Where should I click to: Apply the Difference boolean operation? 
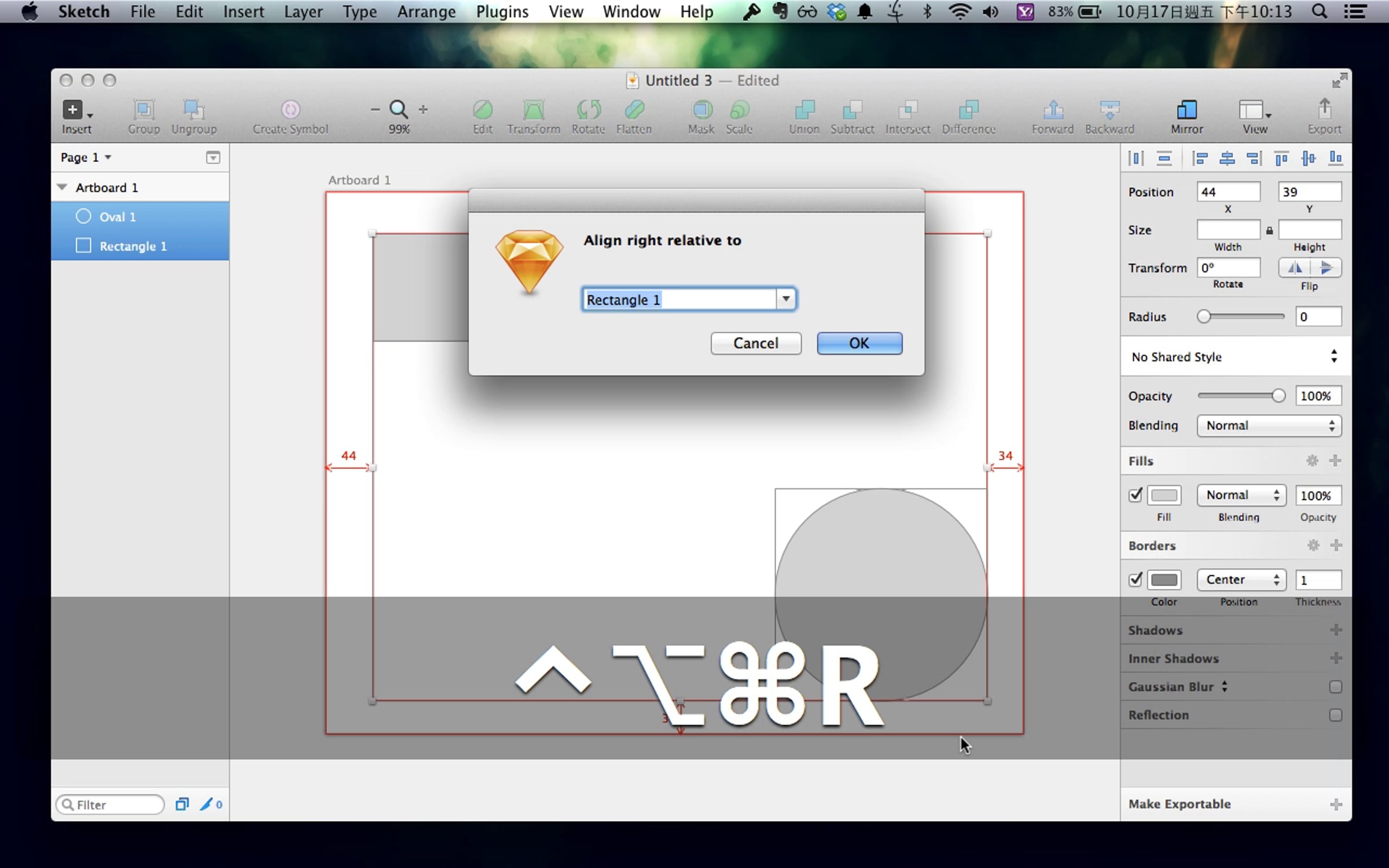[968, 109]
